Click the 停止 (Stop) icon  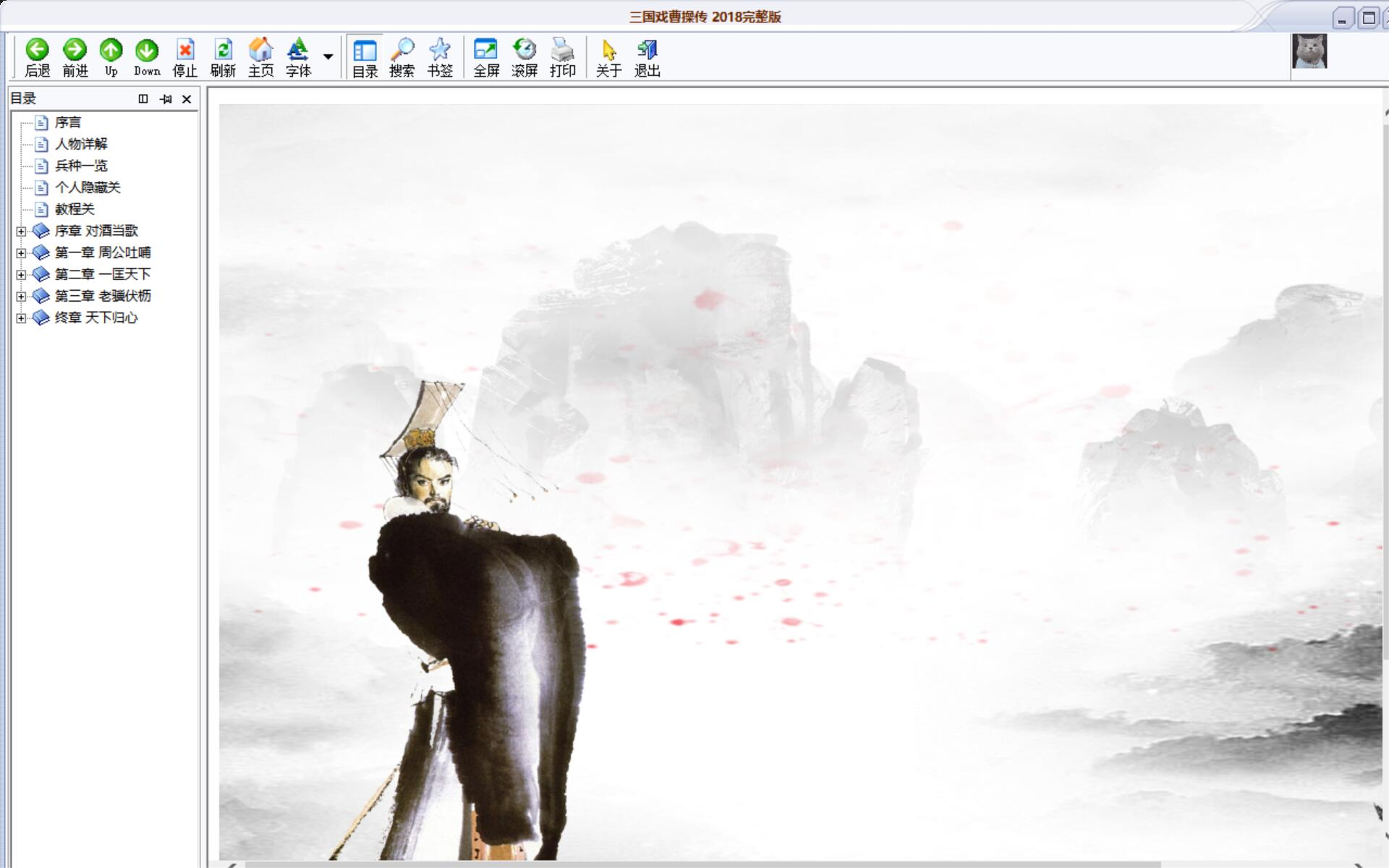(x=185, y=49)
